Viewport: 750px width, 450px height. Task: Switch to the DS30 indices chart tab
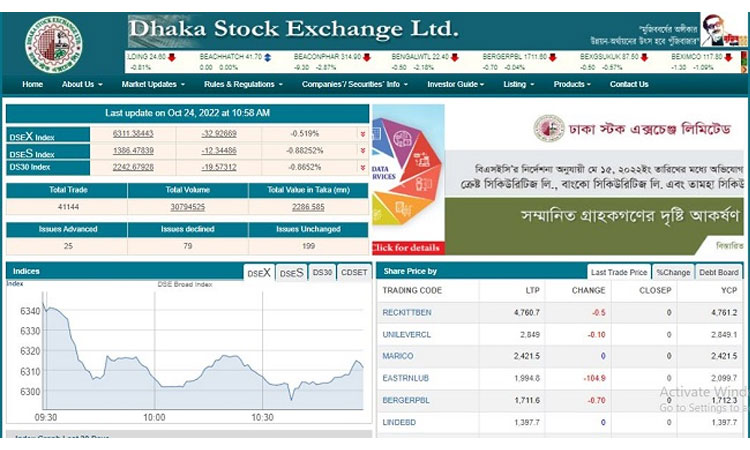click(322, 273)
